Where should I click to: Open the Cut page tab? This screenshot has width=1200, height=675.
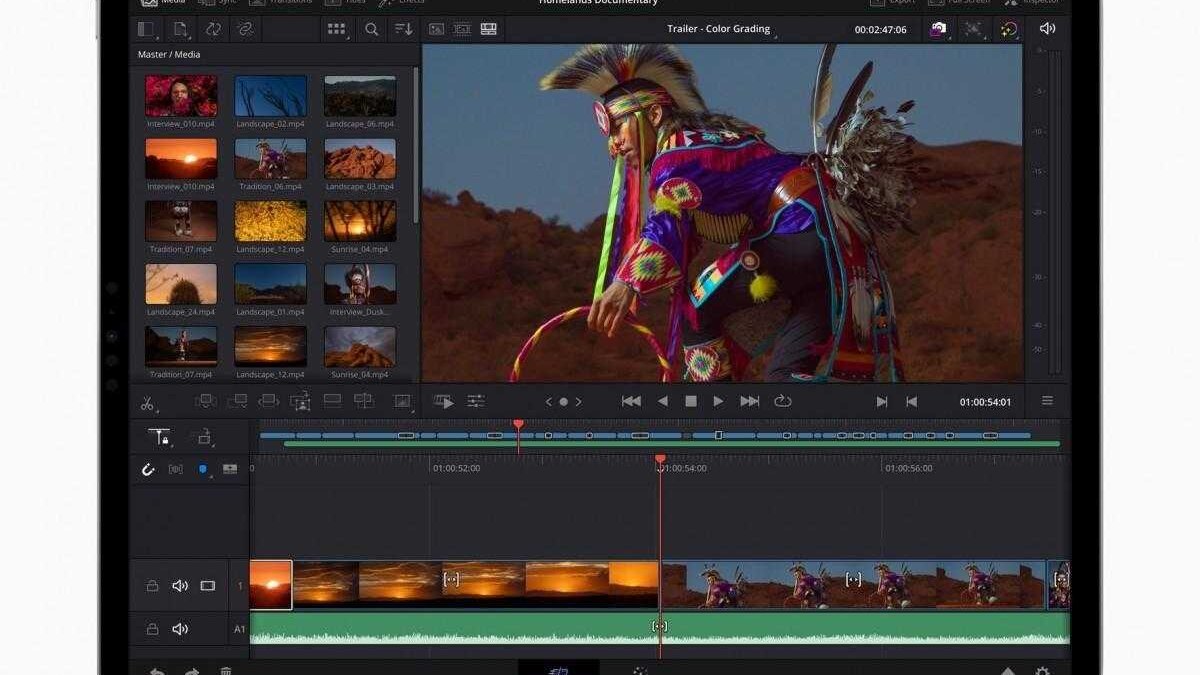(x=558, y=670)
